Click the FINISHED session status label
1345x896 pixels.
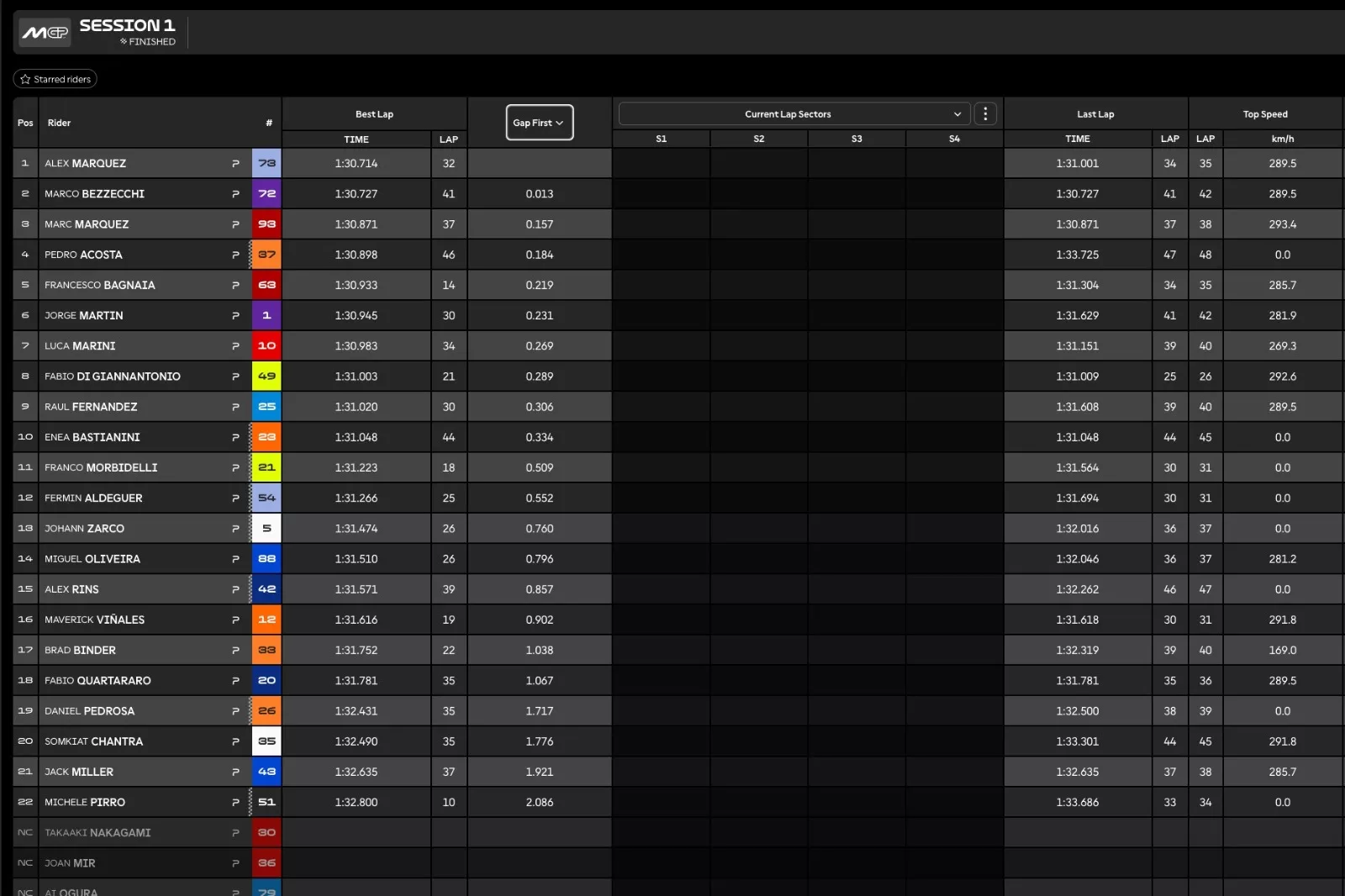[148, 42]
